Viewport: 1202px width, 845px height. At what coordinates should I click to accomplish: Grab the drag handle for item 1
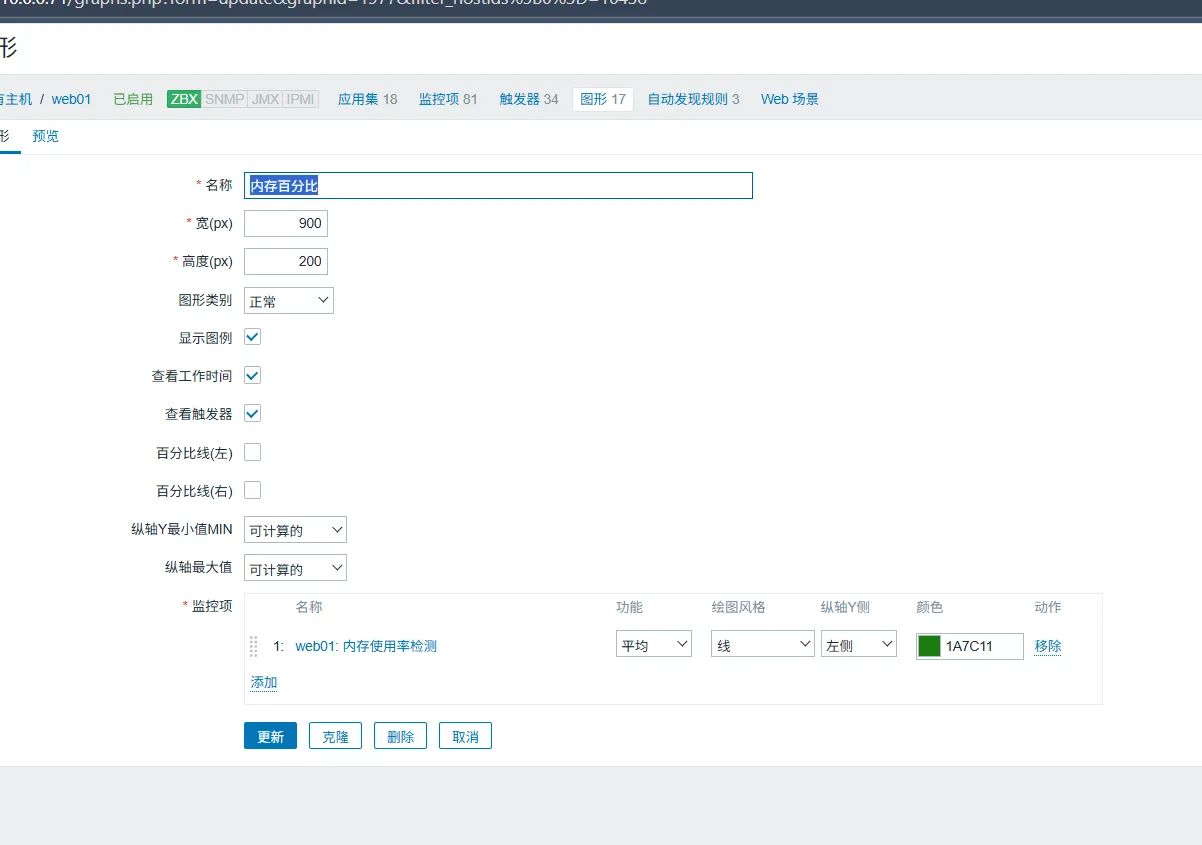[254, 646]
